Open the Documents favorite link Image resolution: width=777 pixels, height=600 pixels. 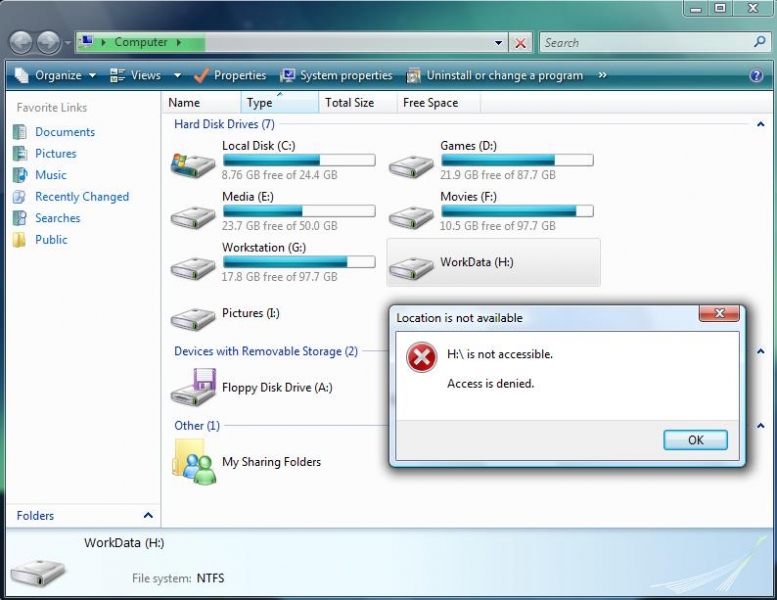pyautogui.click(x=64, y=132)
